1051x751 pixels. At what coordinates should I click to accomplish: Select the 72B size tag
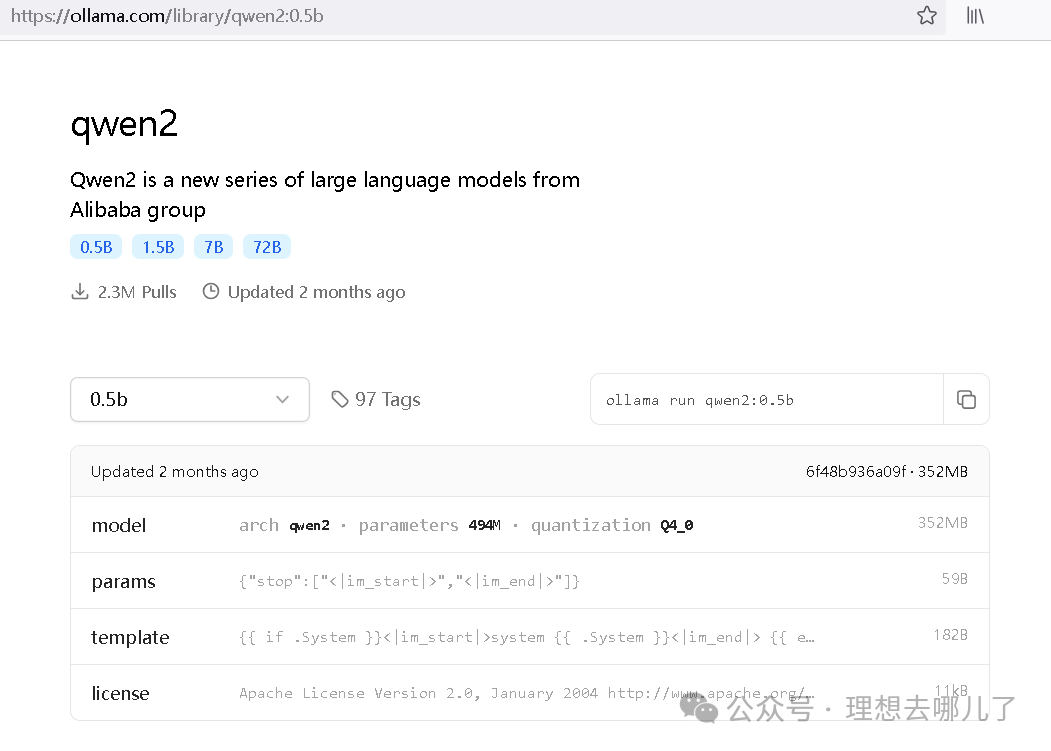[x=267, y=247]
